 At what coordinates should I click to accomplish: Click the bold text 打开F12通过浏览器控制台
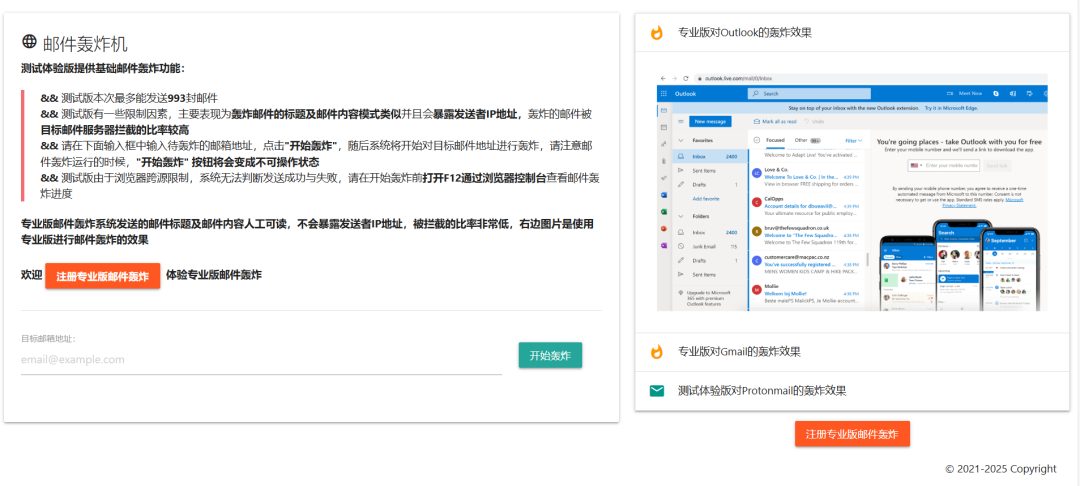point(485,178)
